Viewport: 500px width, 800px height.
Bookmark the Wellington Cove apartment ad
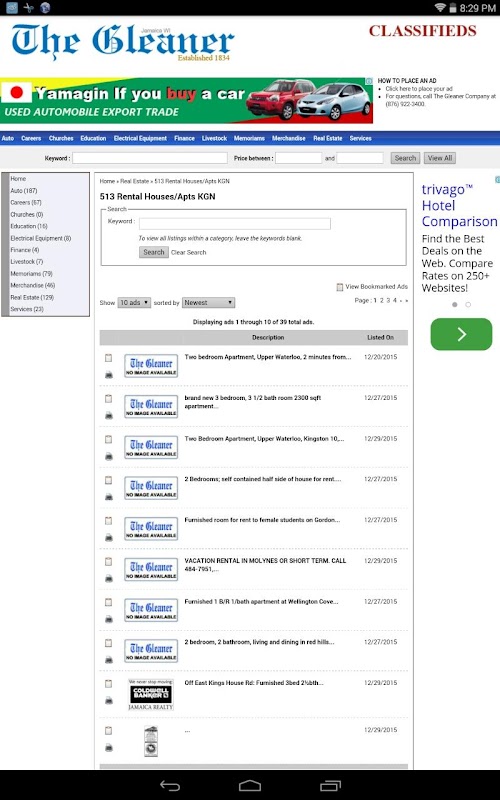pos(109,603)
